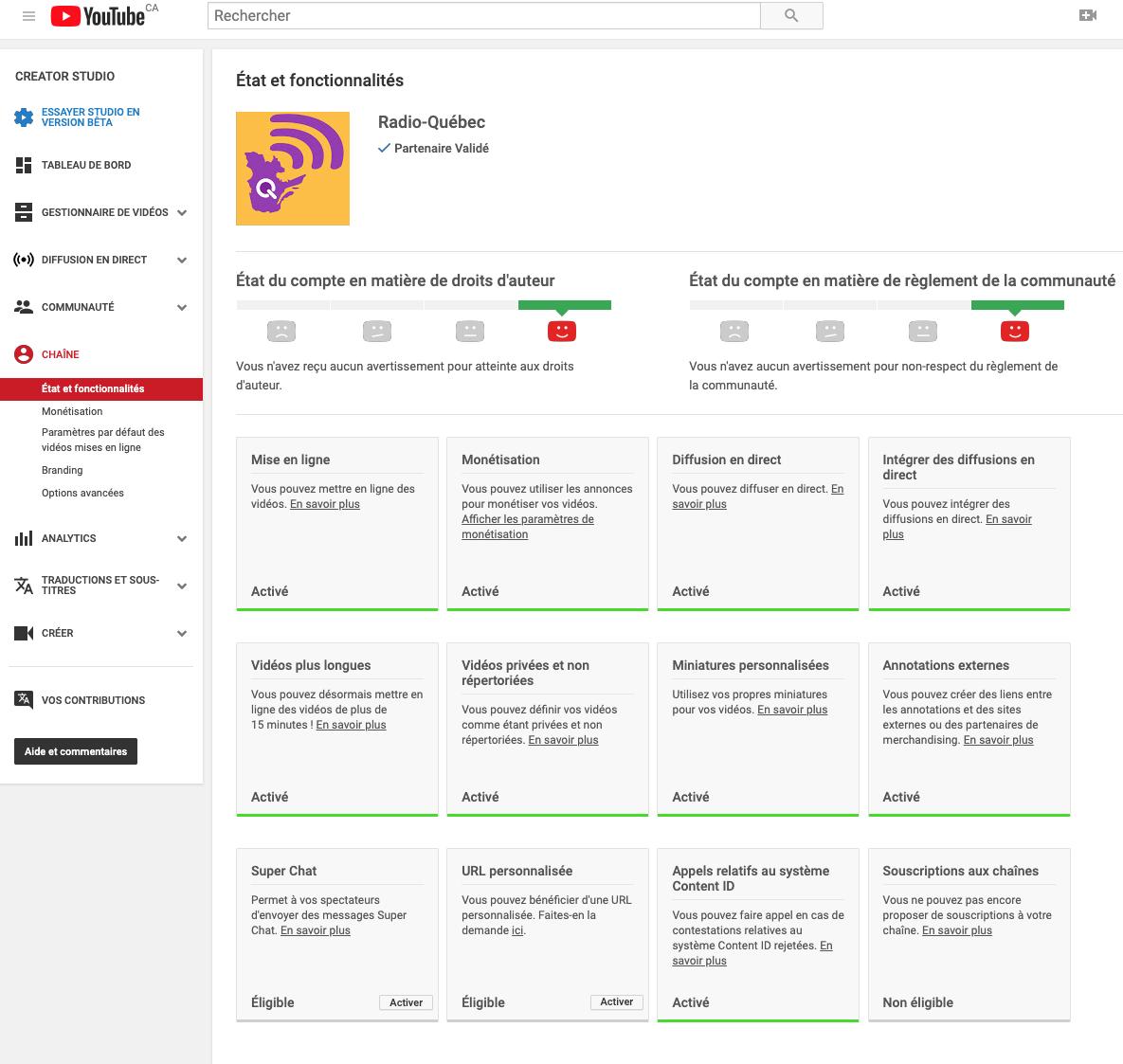
Task: Click Chaîne section label
Action: pos(60,354)
